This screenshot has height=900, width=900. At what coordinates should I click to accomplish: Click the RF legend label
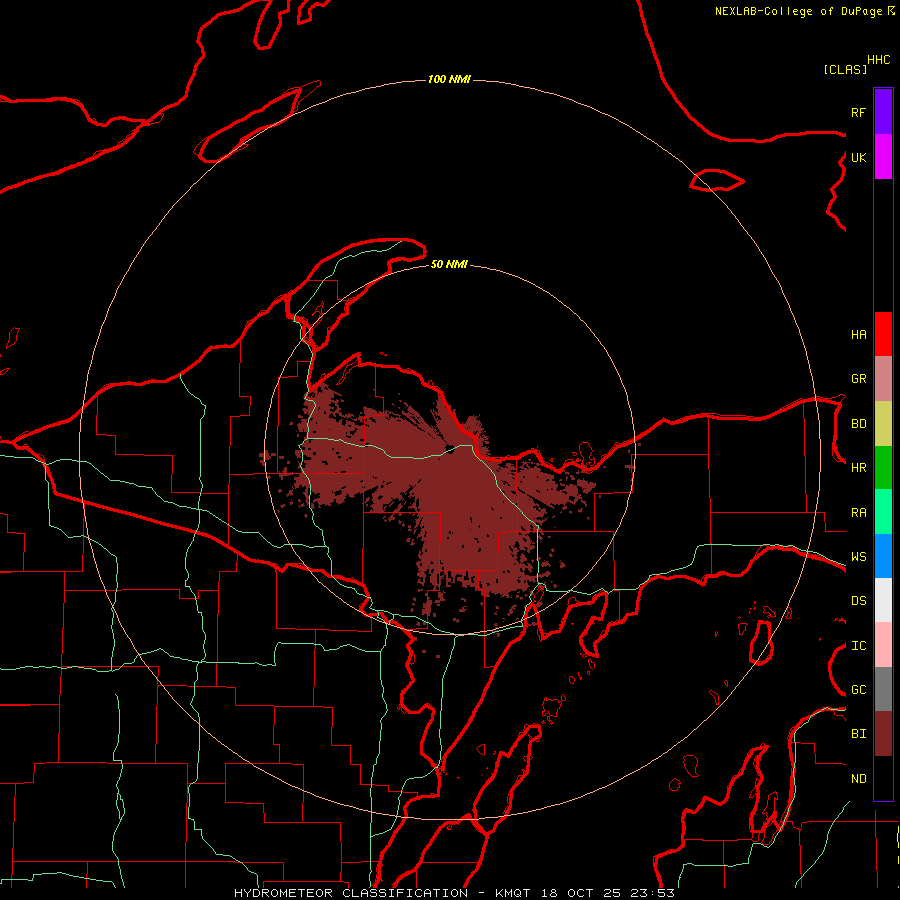pos(858,112)
